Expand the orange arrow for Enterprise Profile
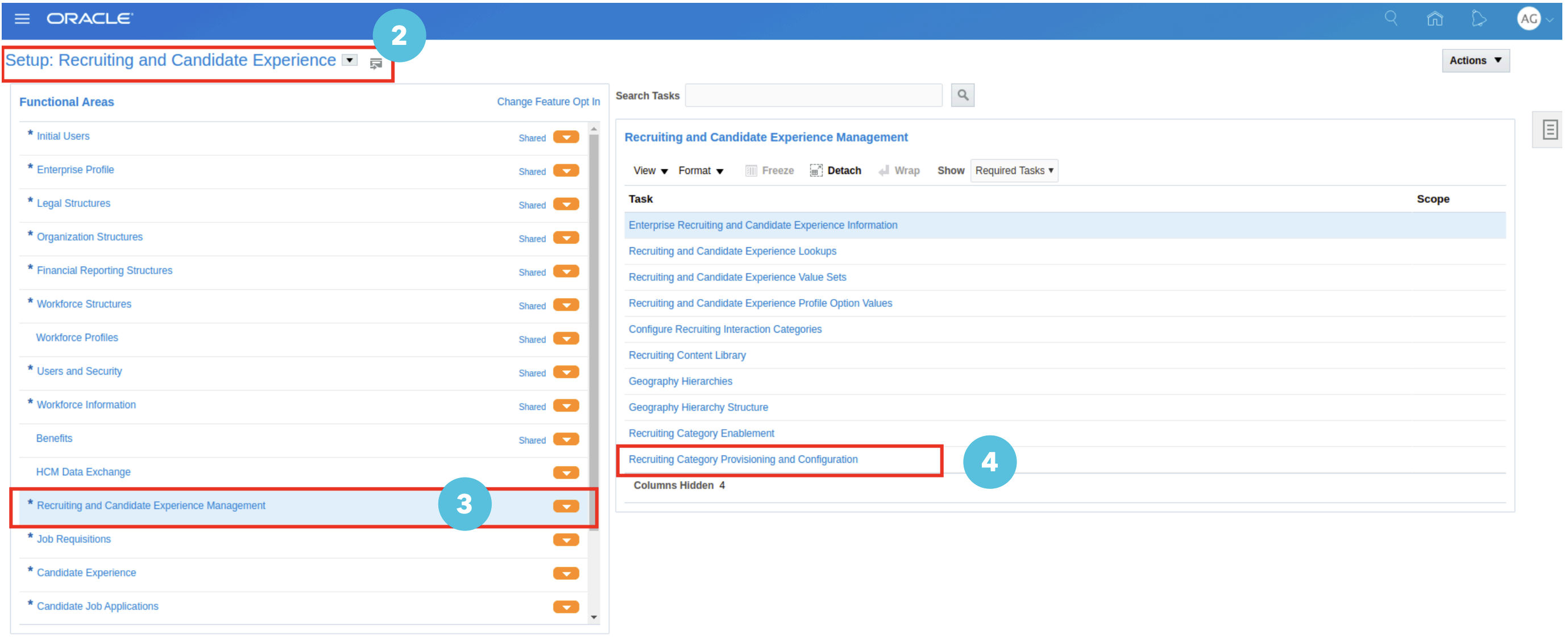Viewport: 1568px width, 639px height. click(x=566, y=171)
